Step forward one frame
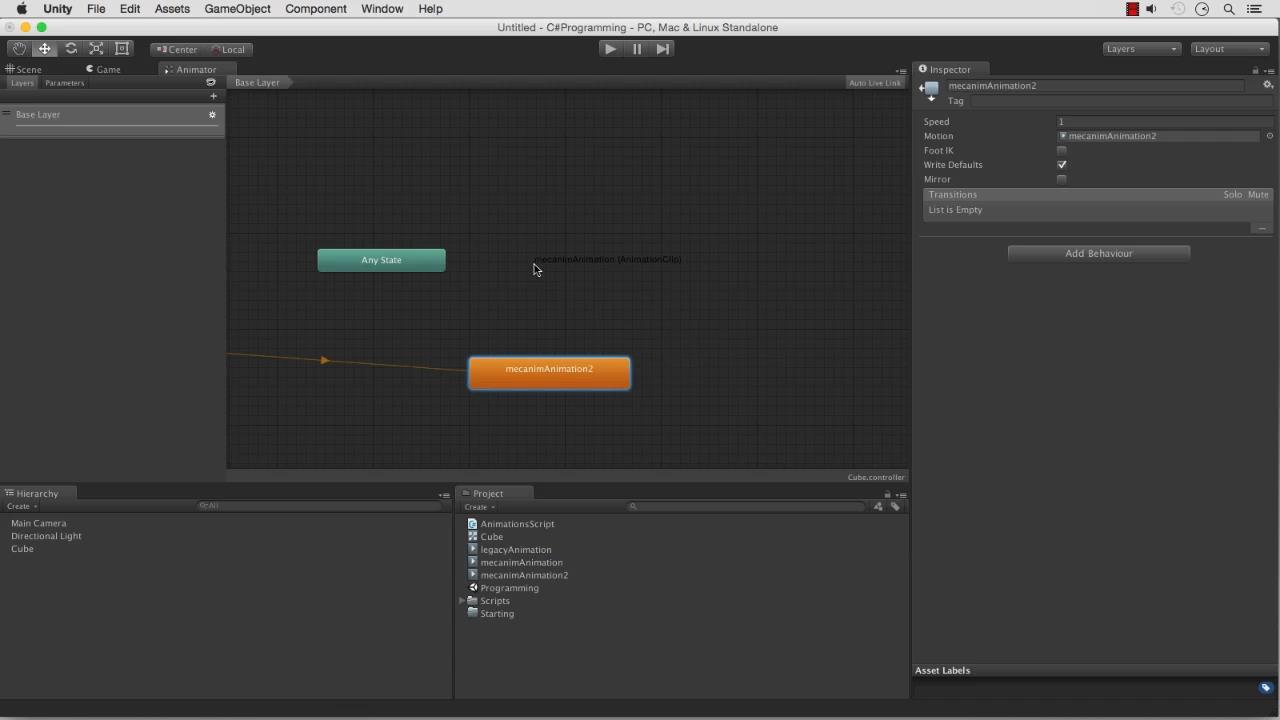Image resolution: width=1280 pixels, height=720 pixels. tap(663, 48)
